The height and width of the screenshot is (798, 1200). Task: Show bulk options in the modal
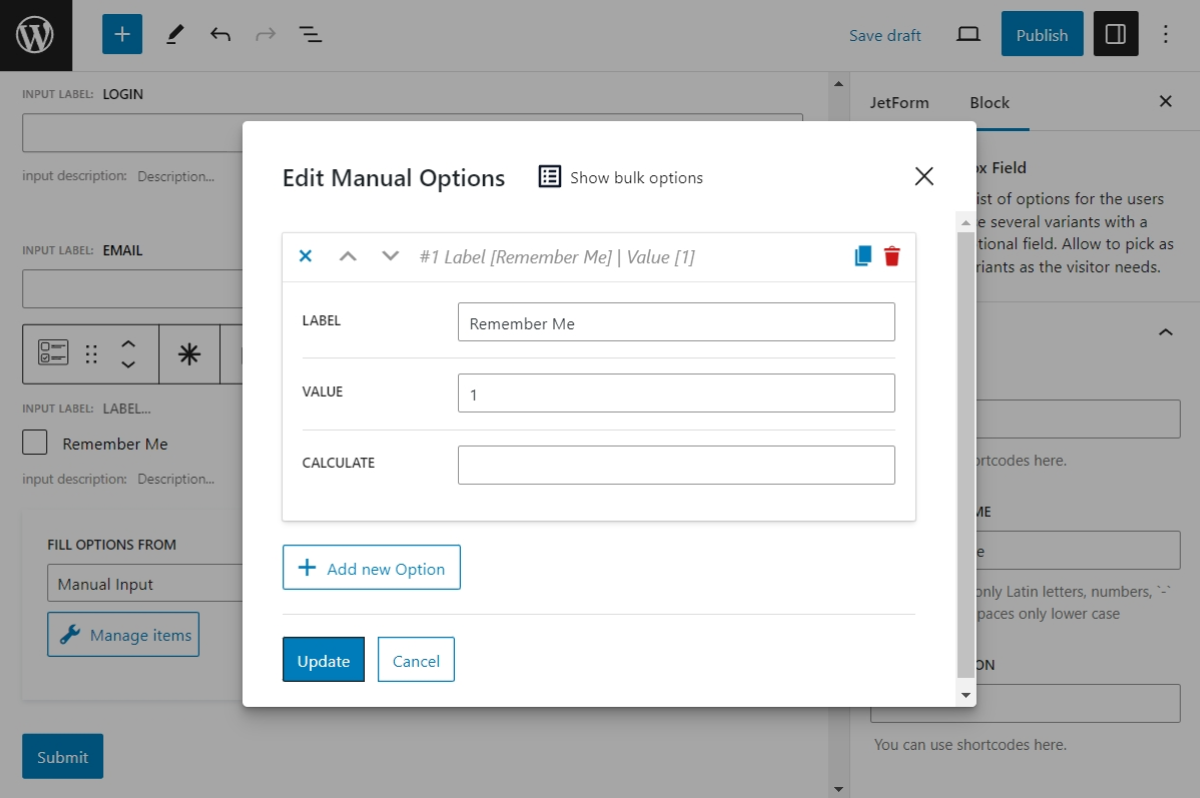coord(620,177)
